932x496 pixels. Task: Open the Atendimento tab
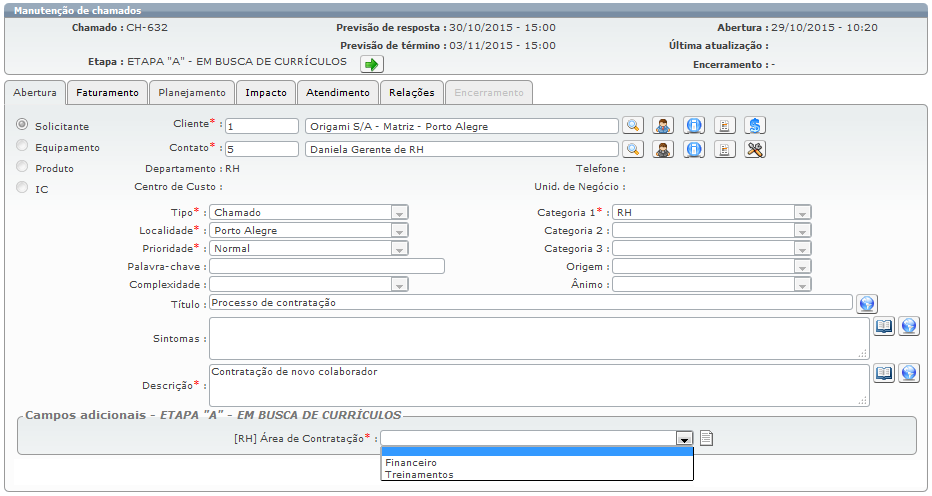[338, 92]
